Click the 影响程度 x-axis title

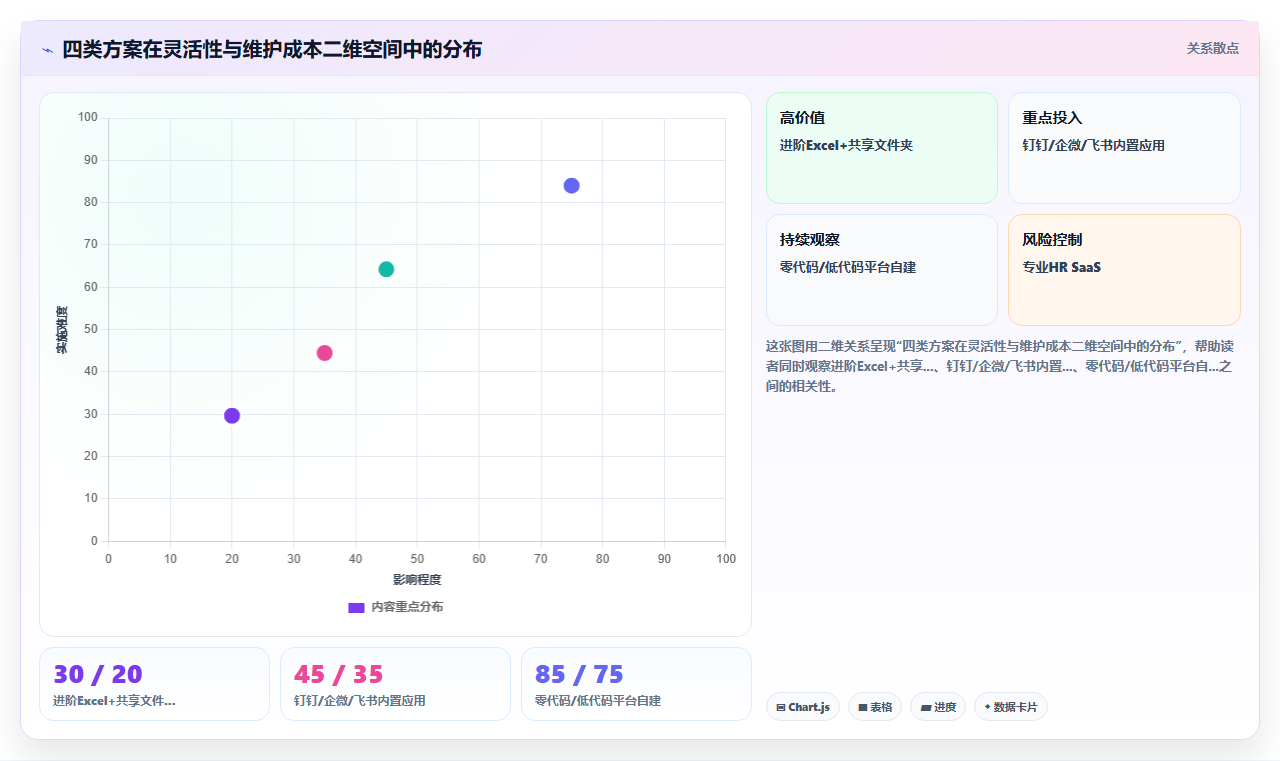click(417, 579)
